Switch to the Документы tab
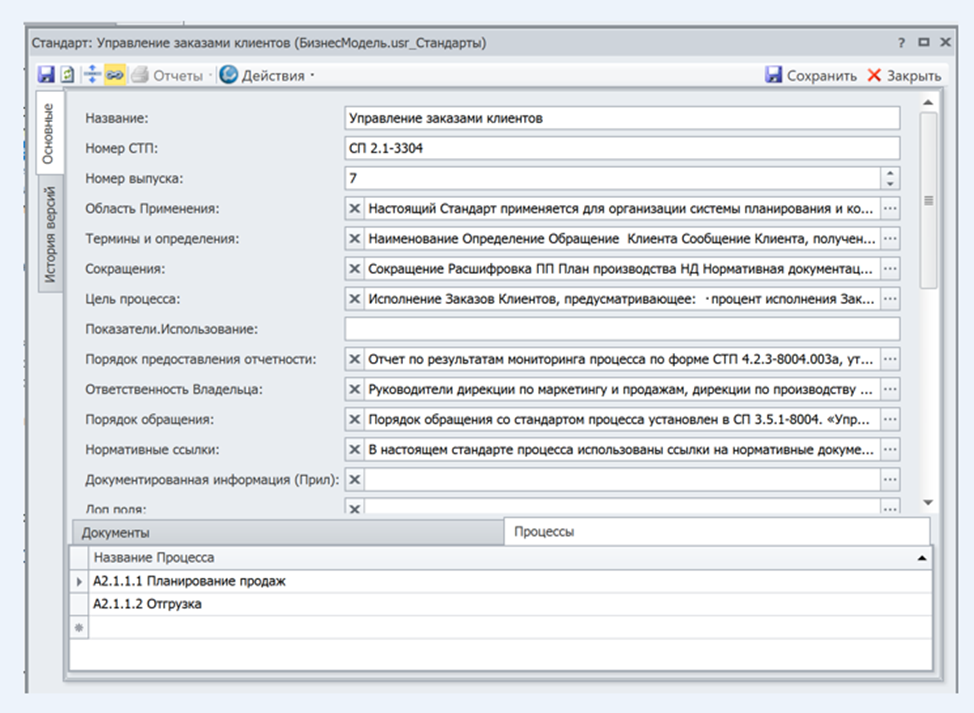The height and width of the screenshot is (713, 974). coord(116,533)
